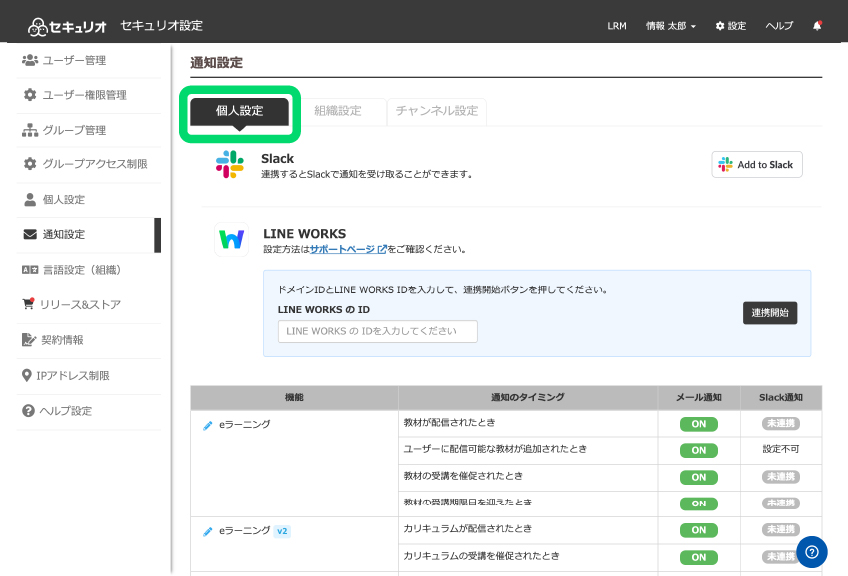
Task: Click the LINE WORKS ID input field
Action: pos(378,331)
